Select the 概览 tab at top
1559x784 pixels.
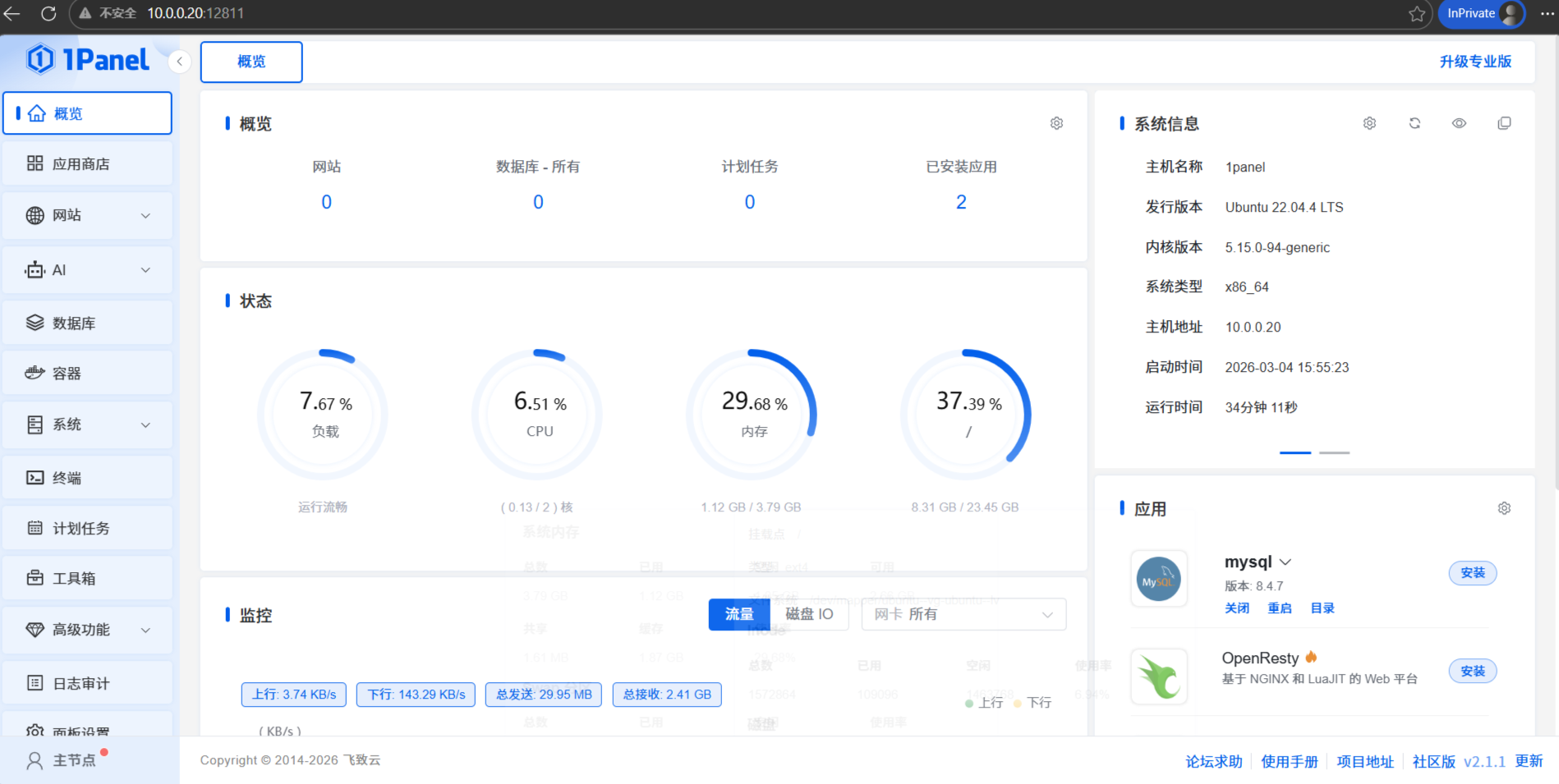[251, 62]
